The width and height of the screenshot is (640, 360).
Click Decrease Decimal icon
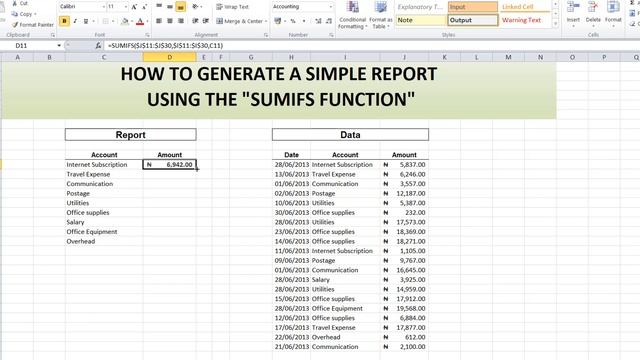tap(329, 21)
